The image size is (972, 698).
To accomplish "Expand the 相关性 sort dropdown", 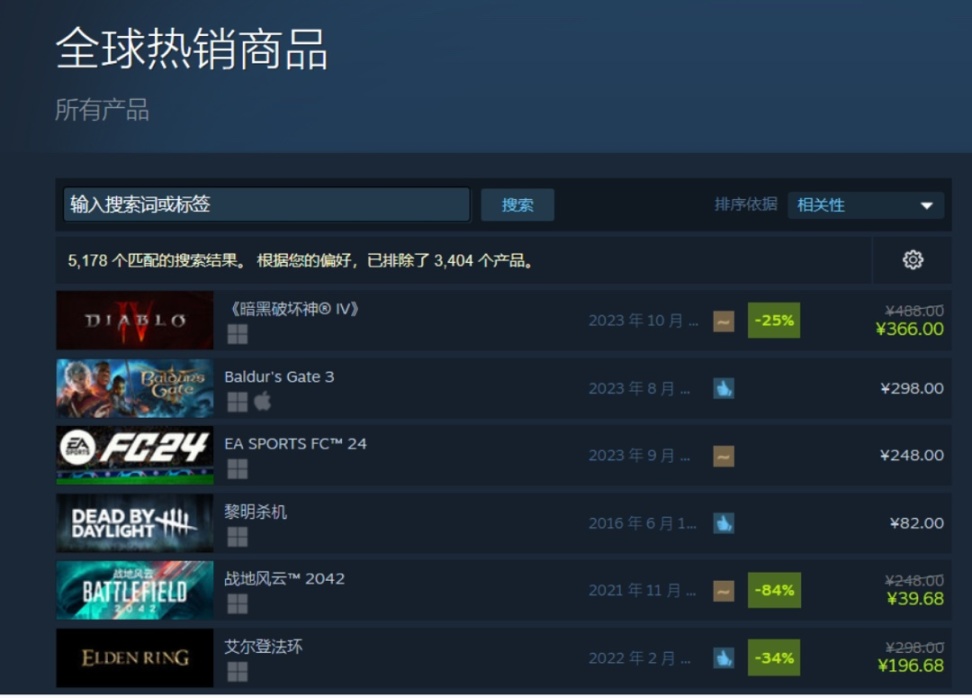I will (x=865, y=205).
